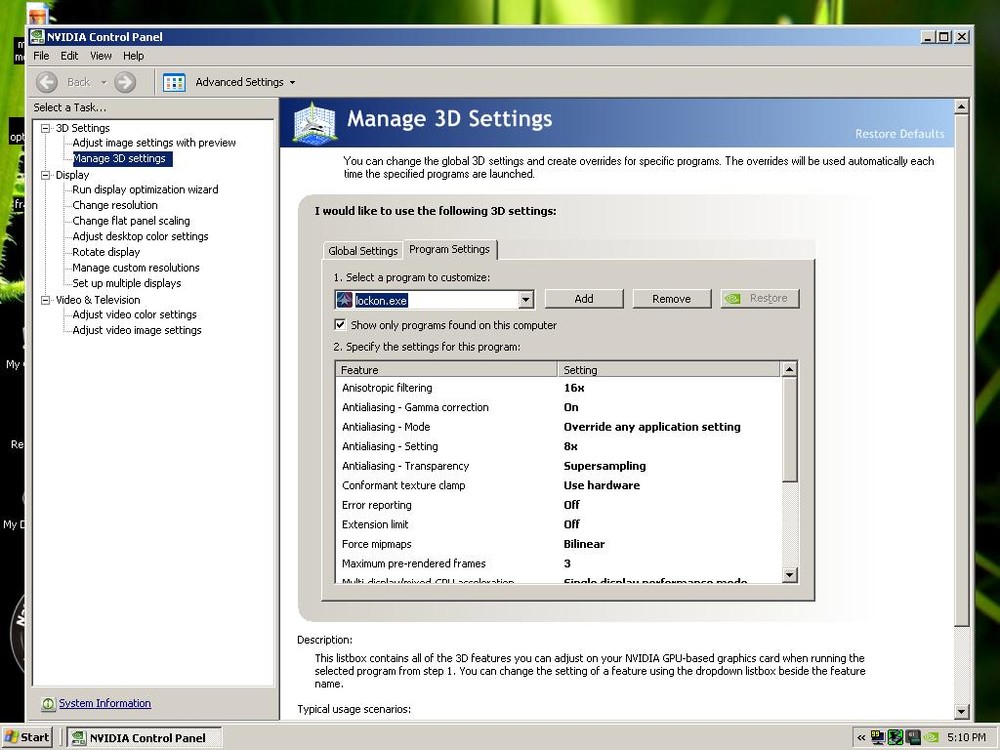Select the Extension limit row

(558, 524)
